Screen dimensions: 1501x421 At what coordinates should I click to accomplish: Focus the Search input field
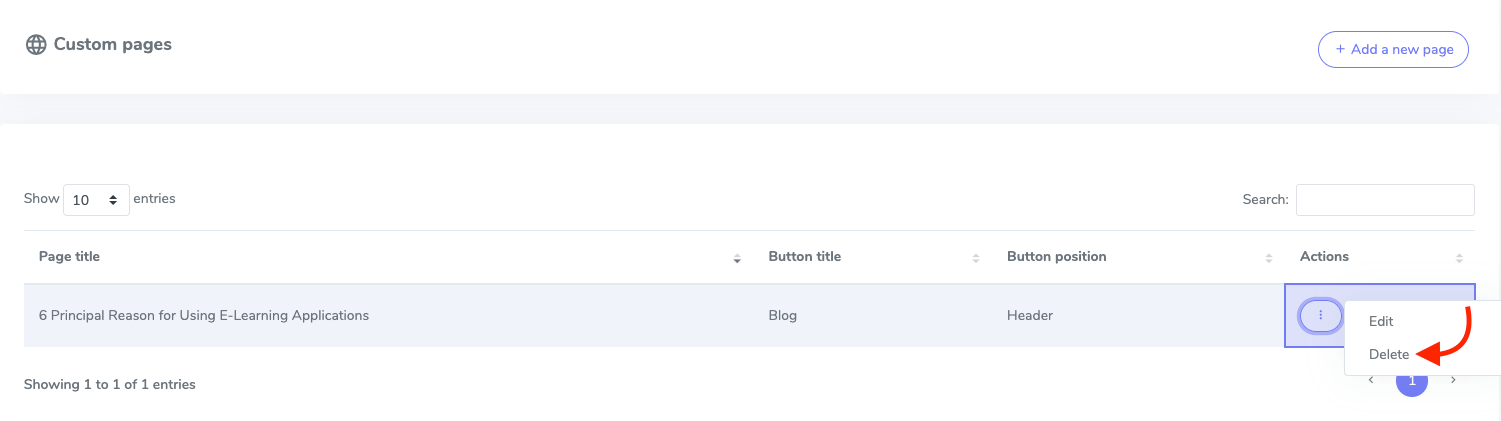[1384, 200]
